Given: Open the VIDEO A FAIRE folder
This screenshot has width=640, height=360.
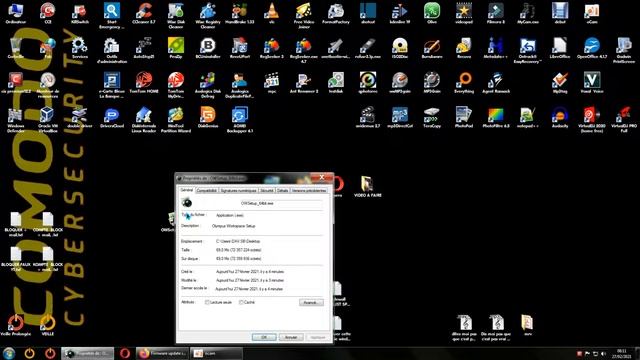Looking at the screenshot, I should 368,187.
